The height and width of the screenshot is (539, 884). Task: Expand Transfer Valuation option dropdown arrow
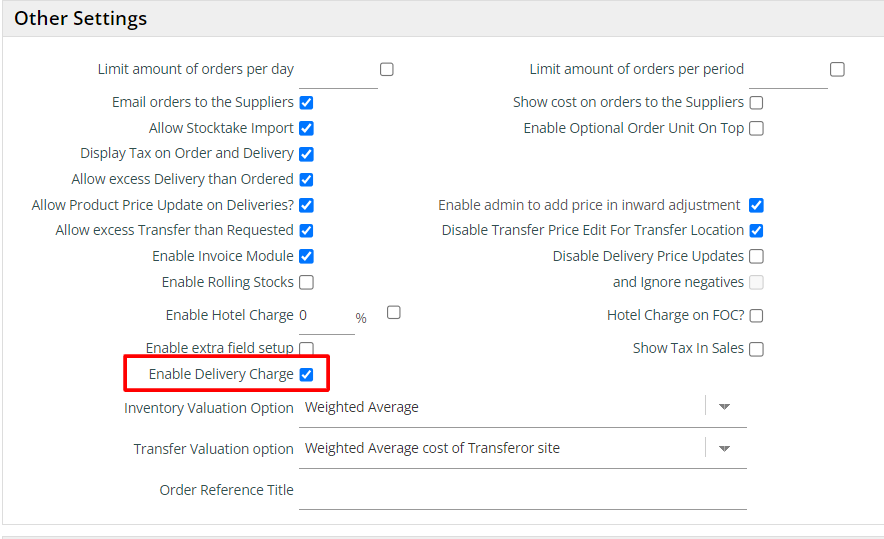pyautogui.click(x=725, y=448)
